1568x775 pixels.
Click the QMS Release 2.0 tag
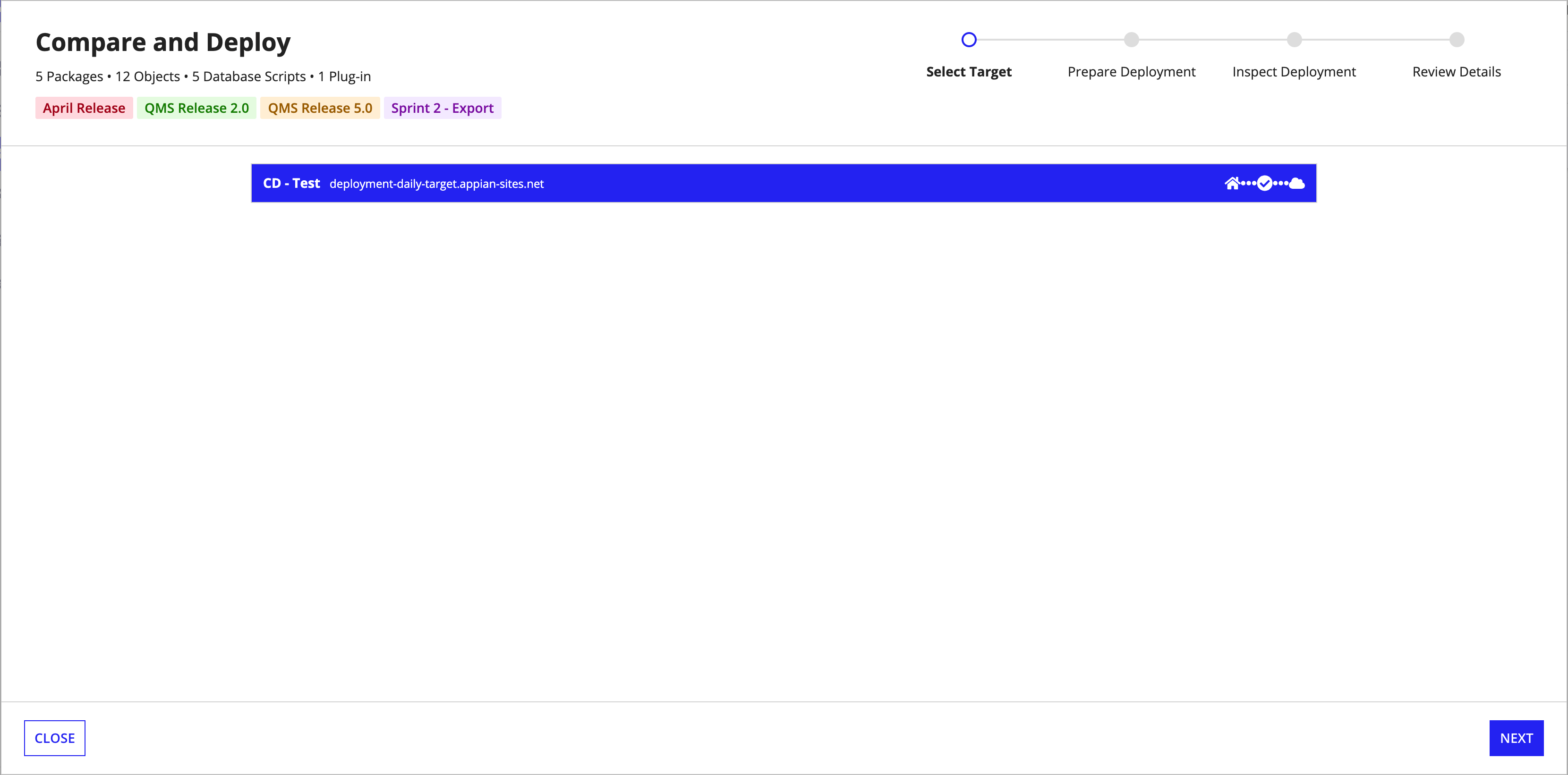[x=196, y=108]
